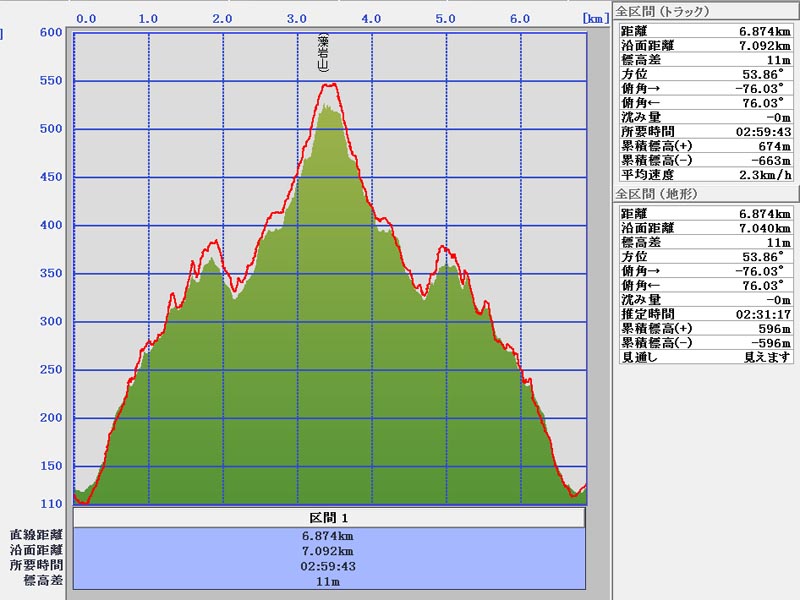This screenshot has height=600, width=800.
Task: Select the 累積標高(+) 674m row
Action: pos(706,146)
